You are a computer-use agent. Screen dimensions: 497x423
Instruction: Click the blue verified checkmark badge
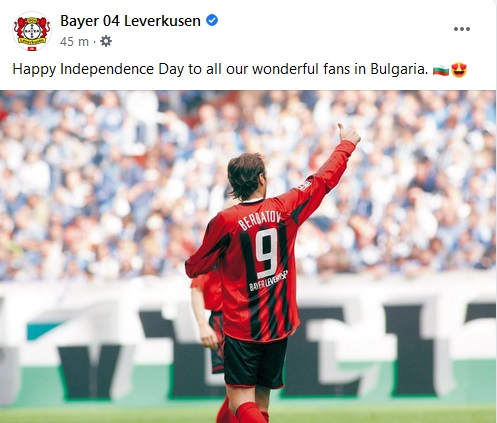pos(212,21)
